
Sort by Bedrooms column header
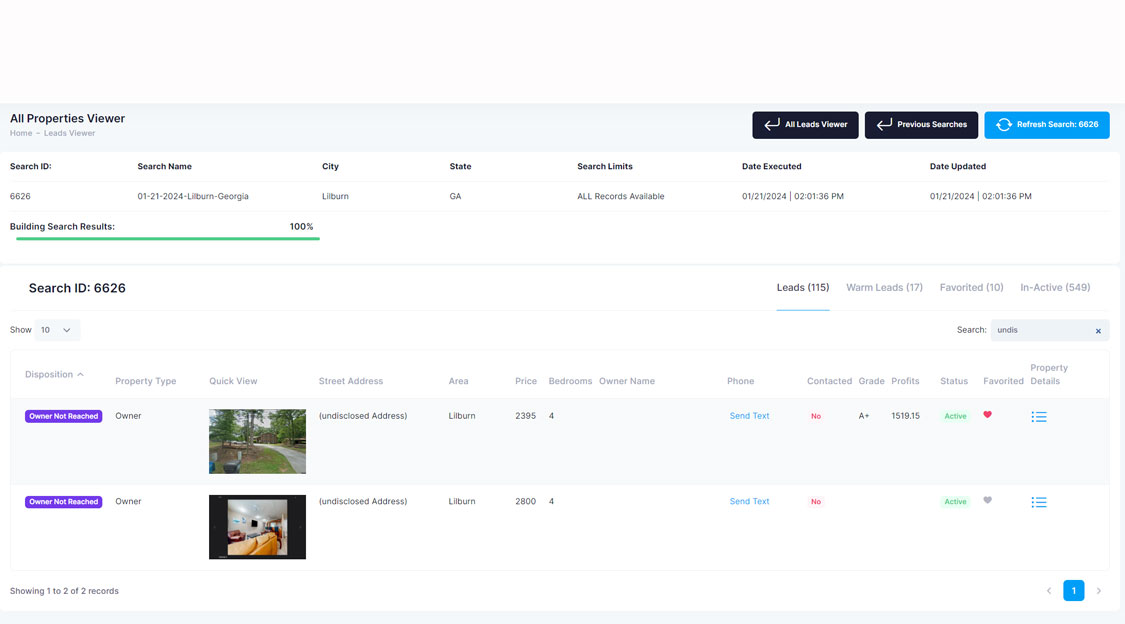[570, 381]
